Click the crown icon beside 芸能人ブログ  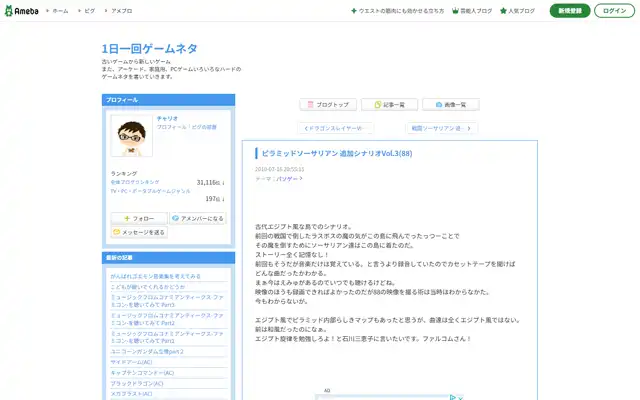click(x=455, y=11)
